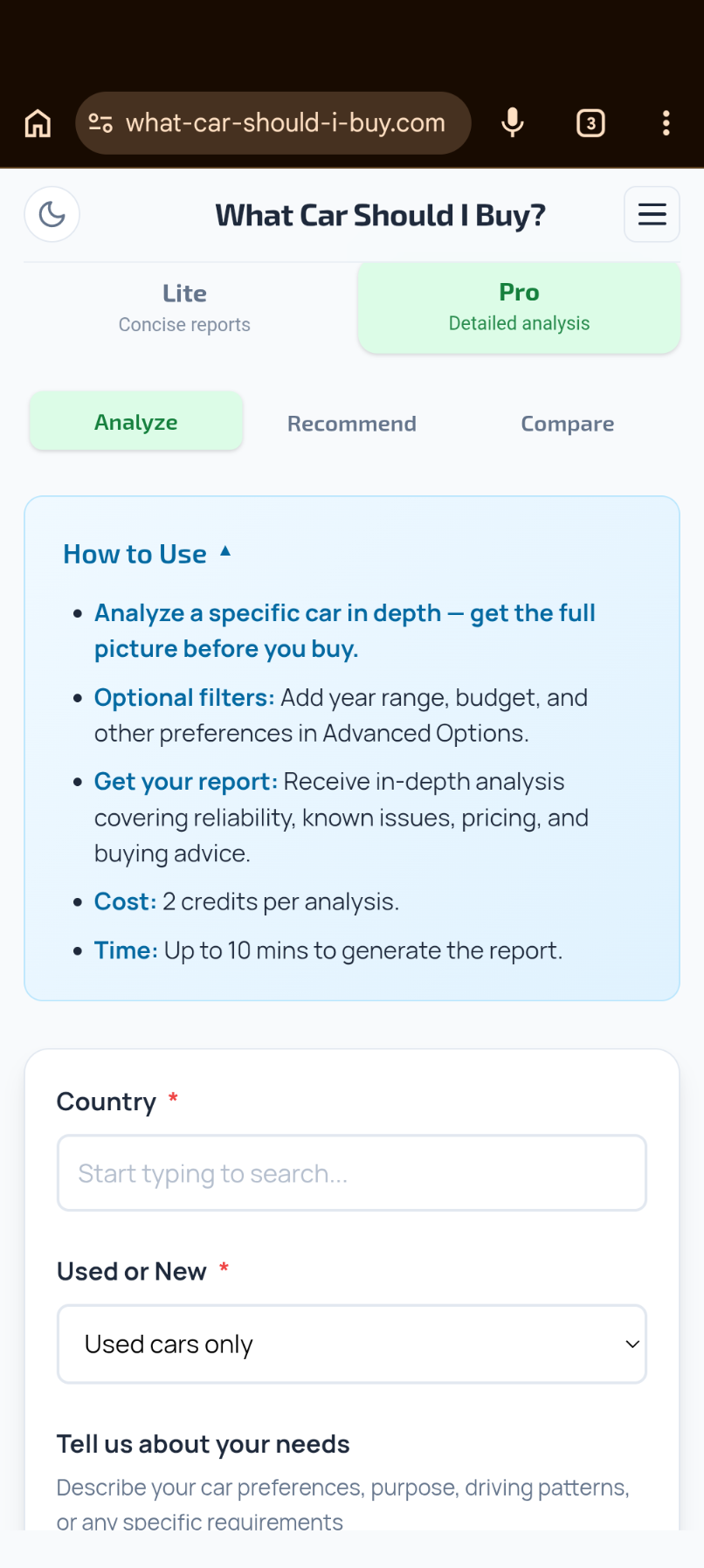Click the dropdown chevron beside Used cars only
Screen dimensions: 704x1568
(x=632, y=1344)
